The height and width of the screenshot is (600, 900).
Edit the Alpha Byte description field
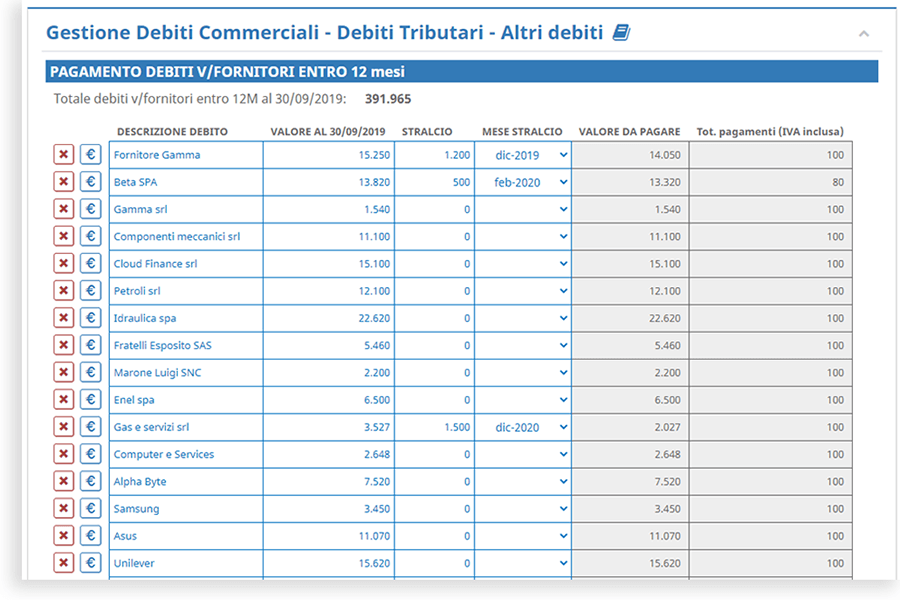(186, 482)
